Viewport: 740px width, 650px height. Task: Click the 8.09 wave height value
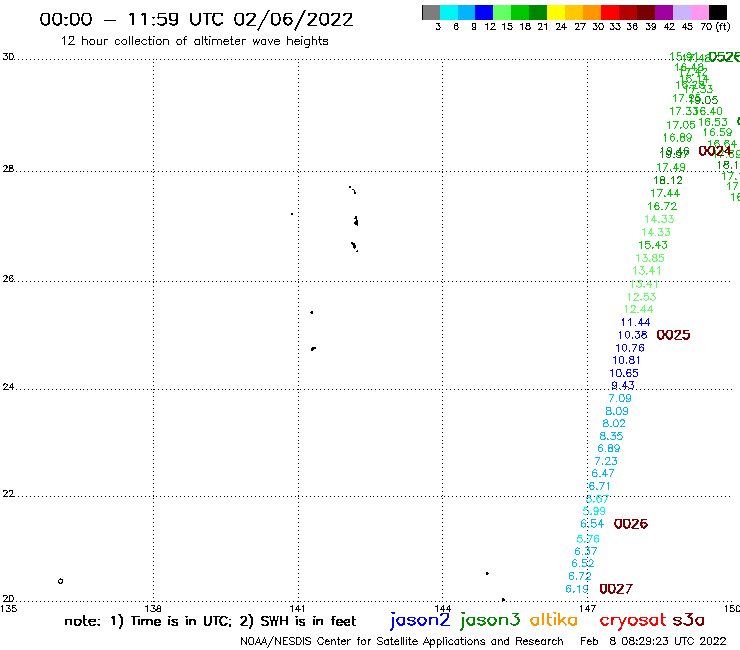pyautogui.click(x=617, y=411)
